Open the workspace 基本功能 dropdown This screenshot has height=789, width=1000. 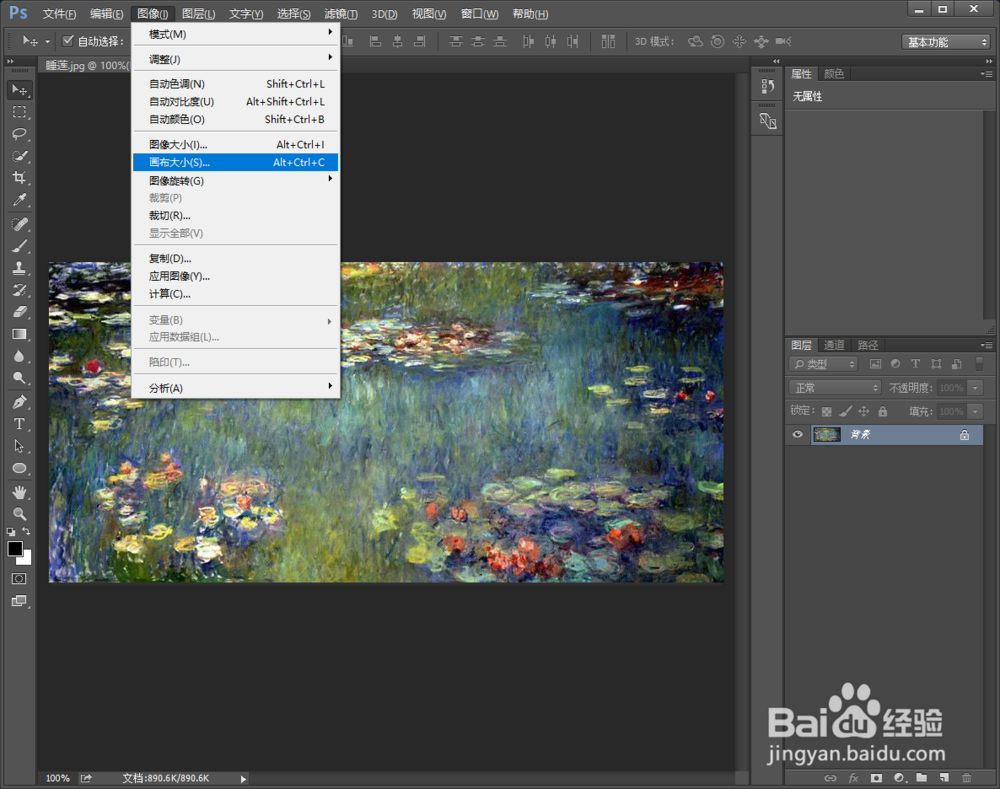click(946, 42)
